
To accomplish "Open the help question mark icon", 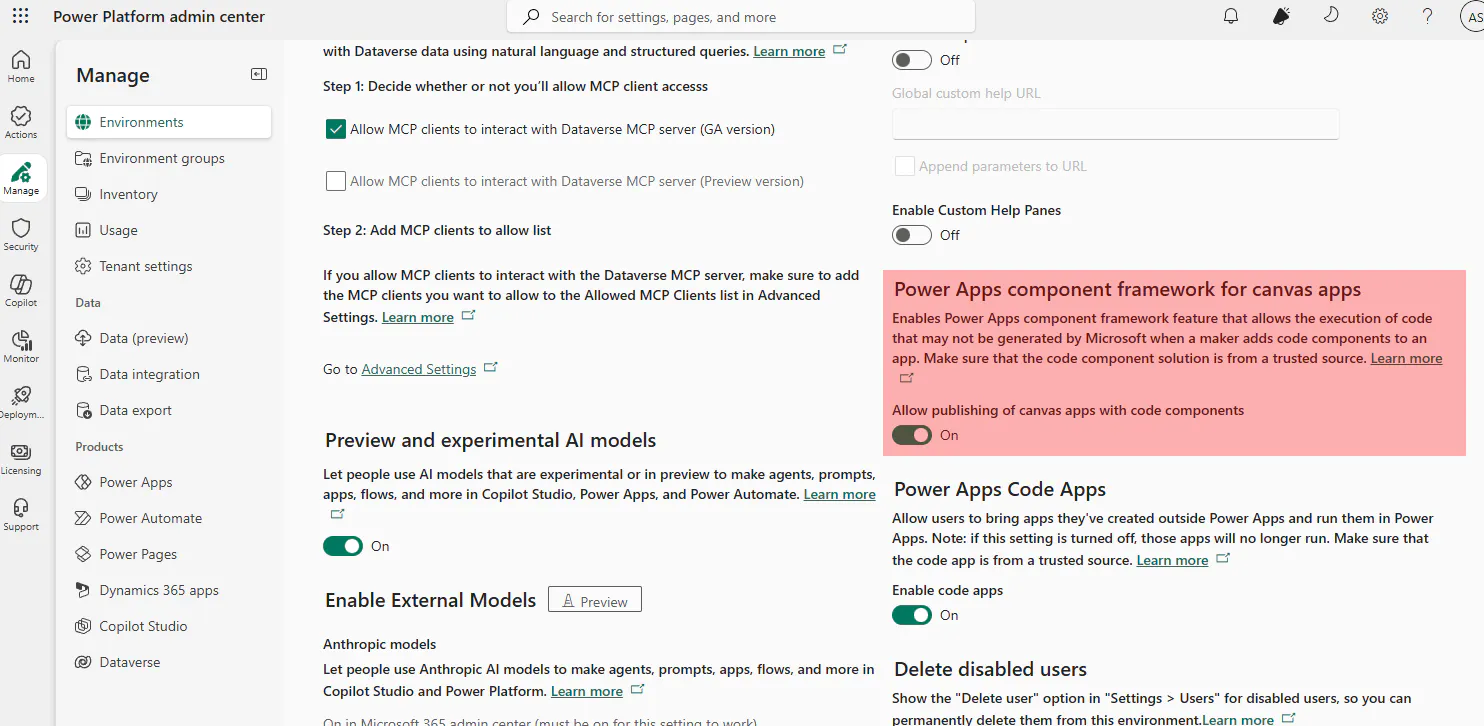I will pos(1428,16).
